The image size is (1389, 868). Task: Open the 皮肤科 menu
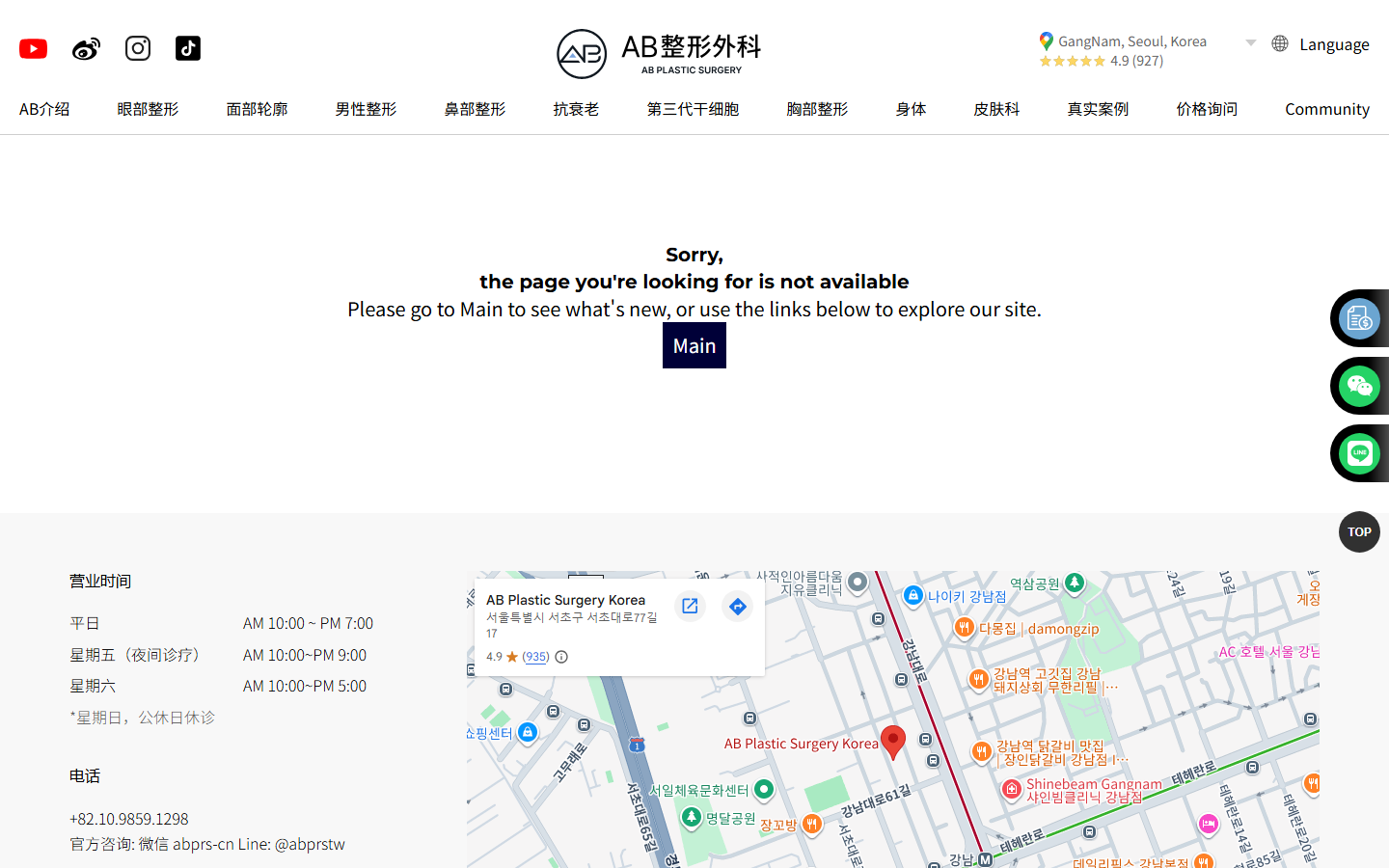click(x=996, y=109)
